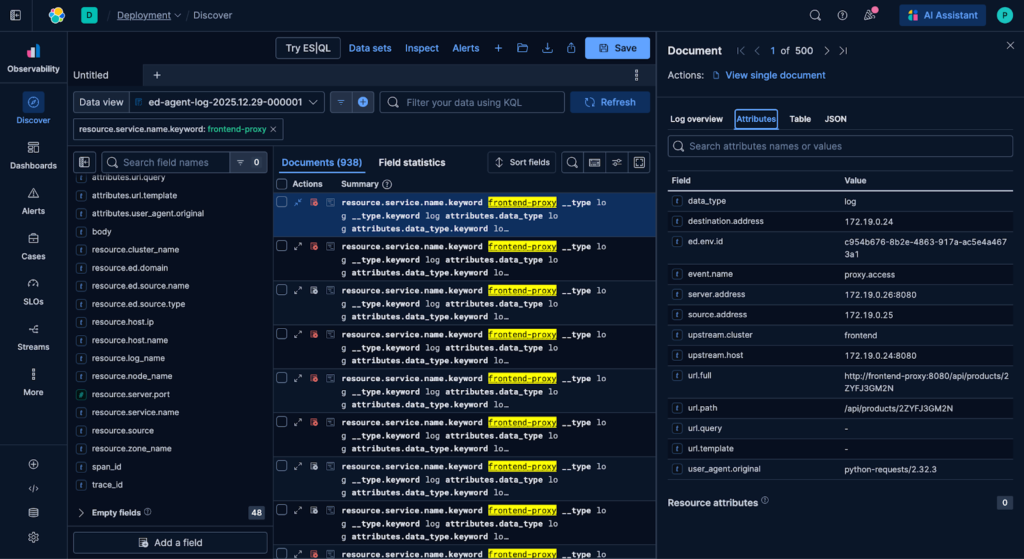The width and height of the screenshot is (1024, 559).
Task: Click the KQL filter query input
Action: click(472, 102)
